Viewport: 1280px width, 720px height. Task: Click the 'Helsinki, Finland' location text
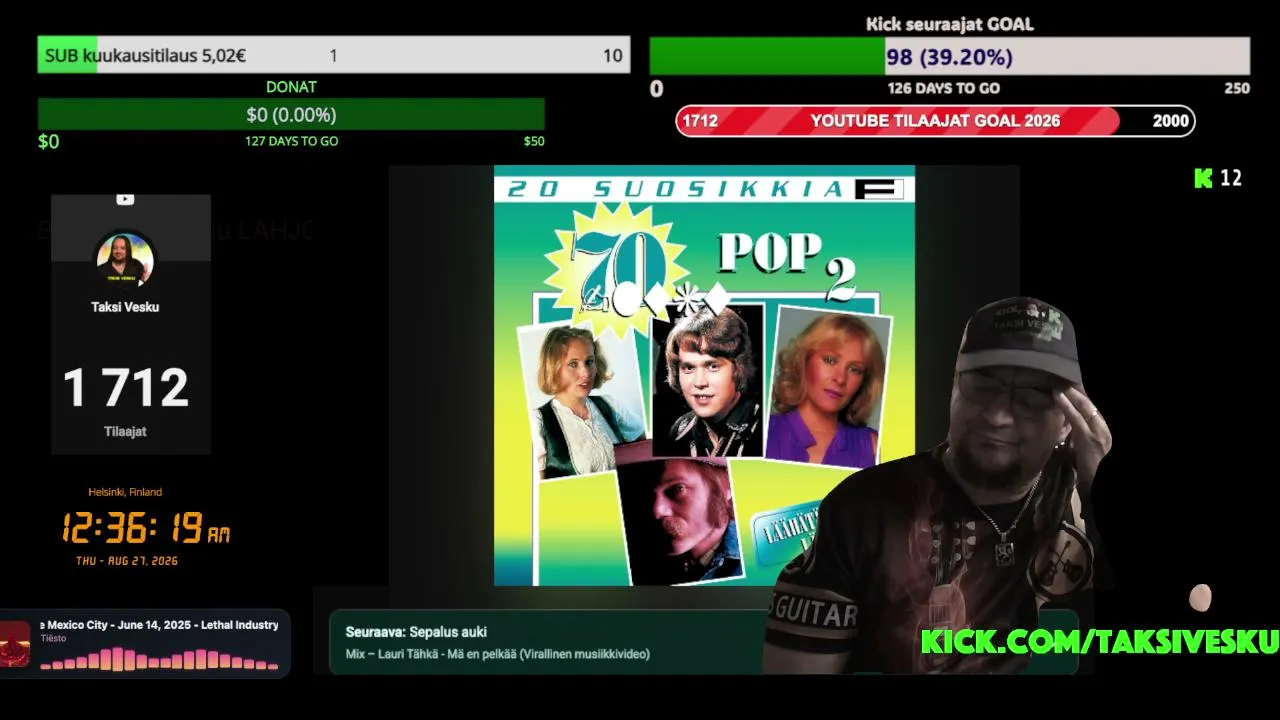[125, 492]
